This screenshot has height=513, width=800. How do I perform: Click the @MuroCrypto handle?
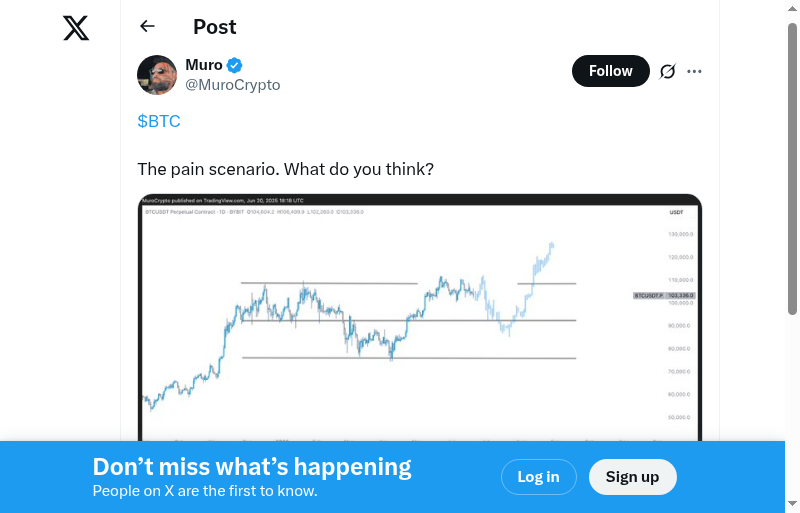[x=233, y=85]
